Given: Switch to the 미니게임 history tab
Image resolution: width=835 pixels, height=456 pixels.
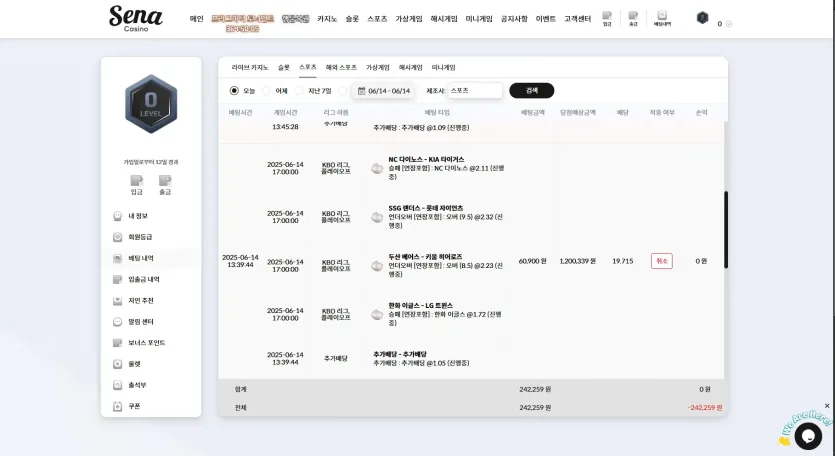Looking at the screenshot, I should click(444, 68).
